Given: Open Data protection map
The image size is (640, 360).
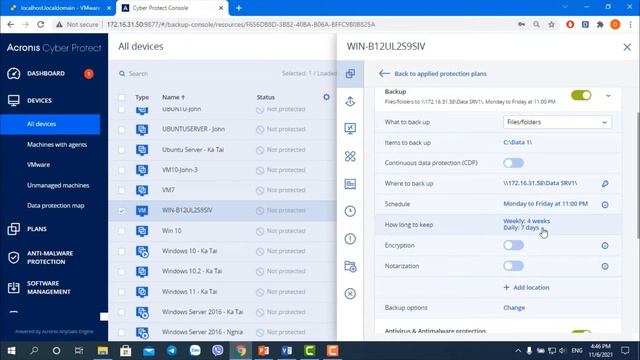Looking at the screenshot, I should (x=56, y=206).
